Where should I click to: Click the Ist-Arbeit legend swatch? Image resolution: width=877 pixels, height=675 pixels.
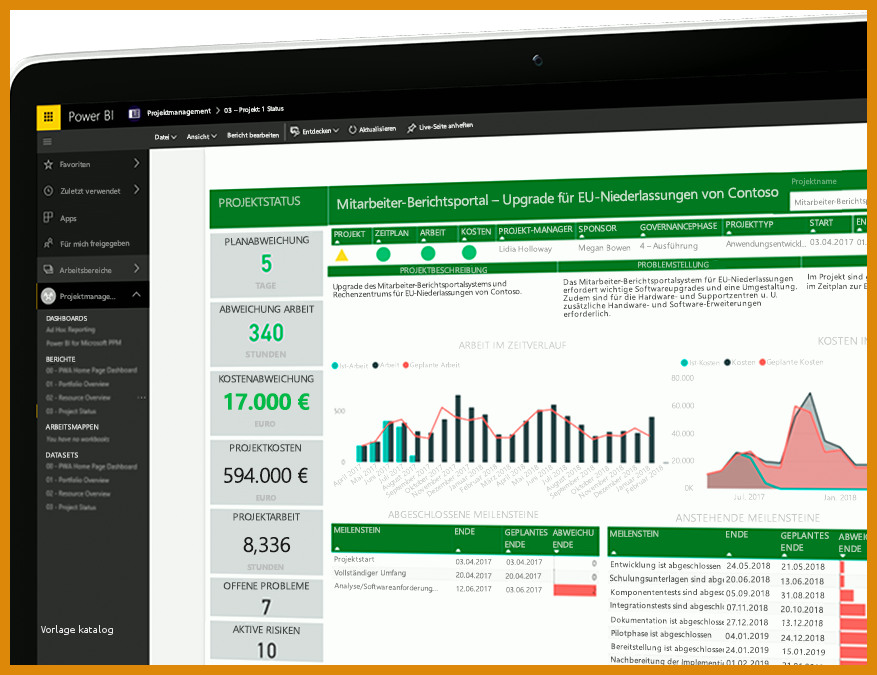tap(334, 366)
